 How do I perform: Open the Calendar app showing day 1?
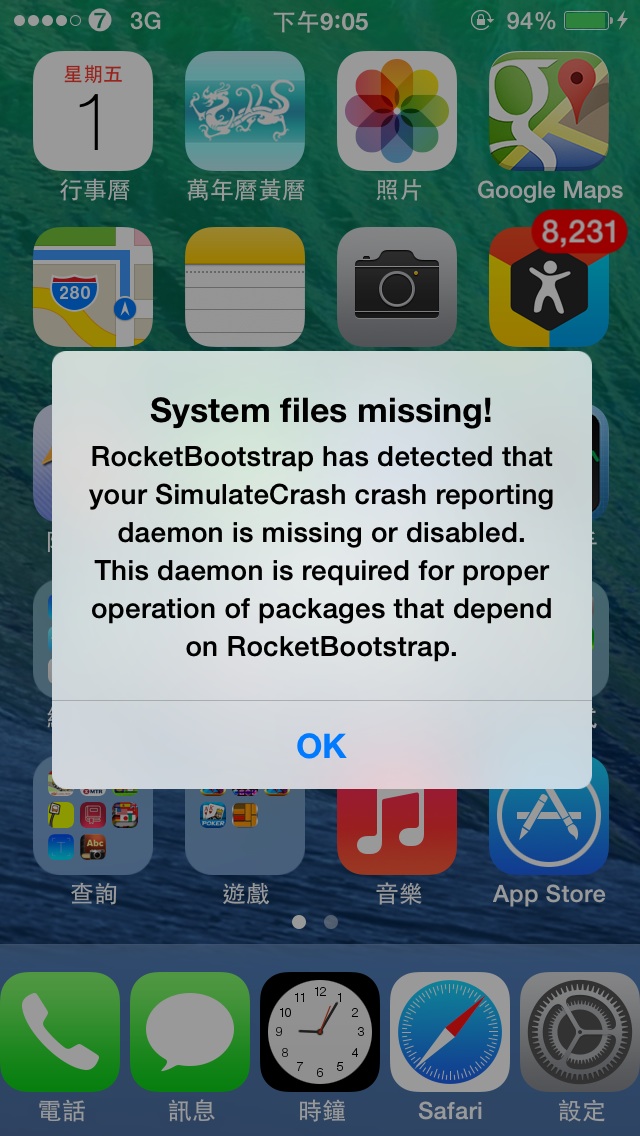(x=93, y=111)
